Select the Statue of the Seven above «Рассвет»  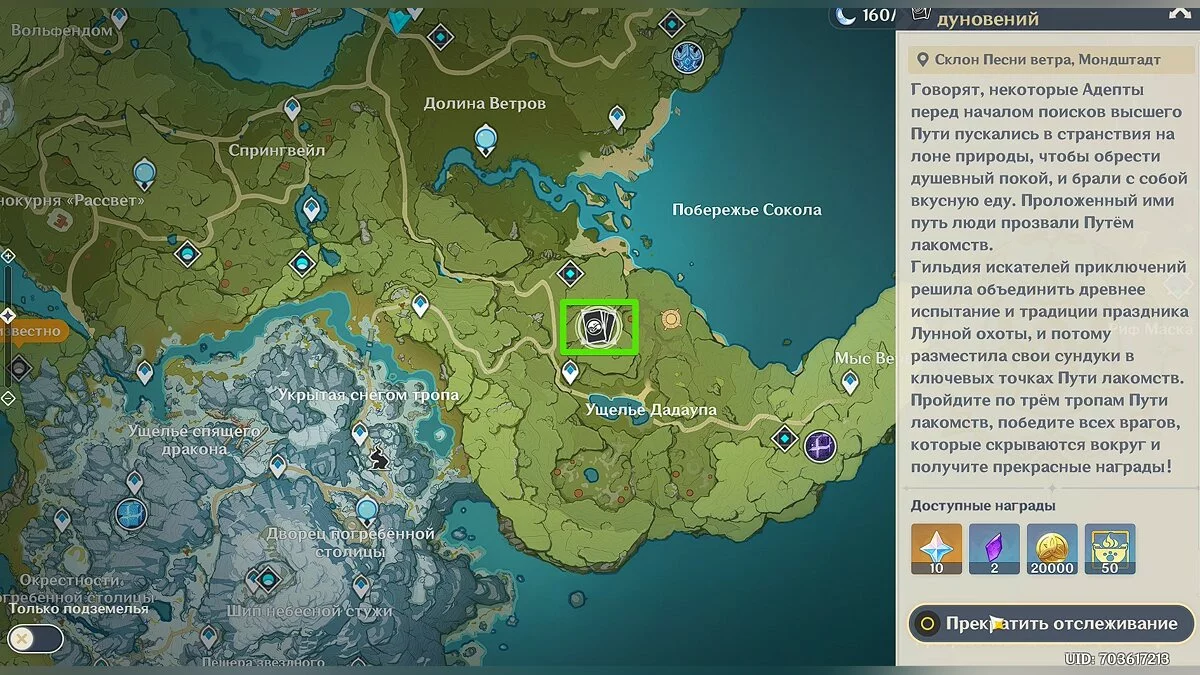[145, 174]
